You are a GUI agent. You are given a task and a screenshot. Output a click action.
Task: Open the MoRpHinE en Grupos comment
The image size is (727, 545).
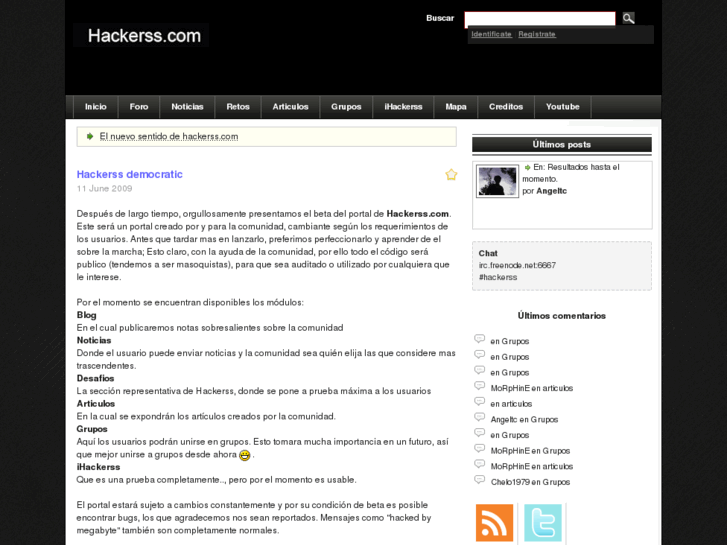tap(530, 451)
